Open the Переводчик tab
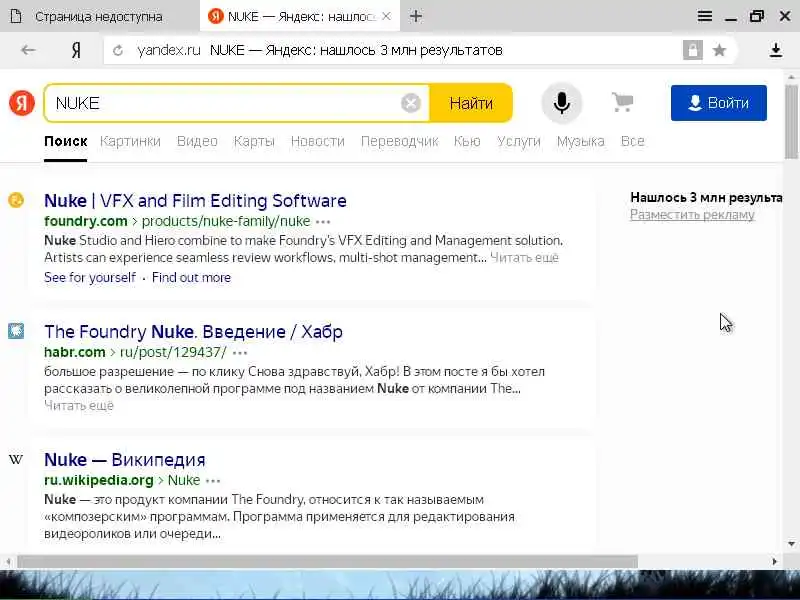 point(399,141)
